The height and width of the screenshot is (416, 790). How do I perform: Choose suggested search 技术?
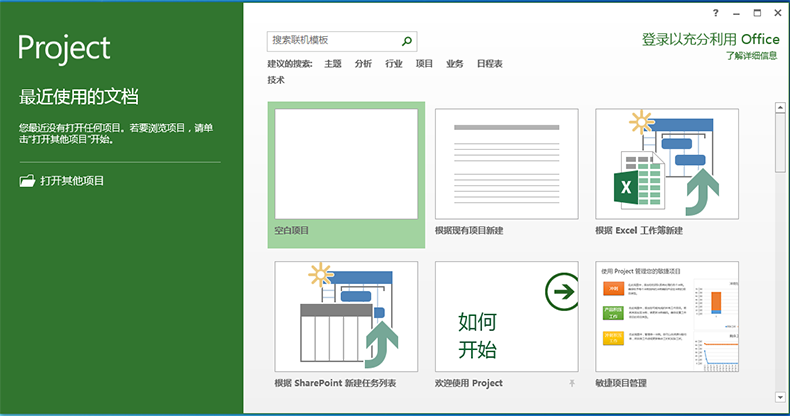[276, 80]
